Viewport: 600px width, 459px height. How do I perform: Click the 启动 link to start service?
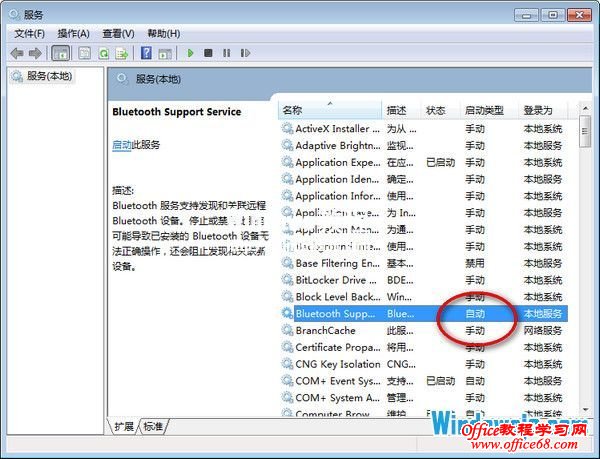tap(122, 145)
